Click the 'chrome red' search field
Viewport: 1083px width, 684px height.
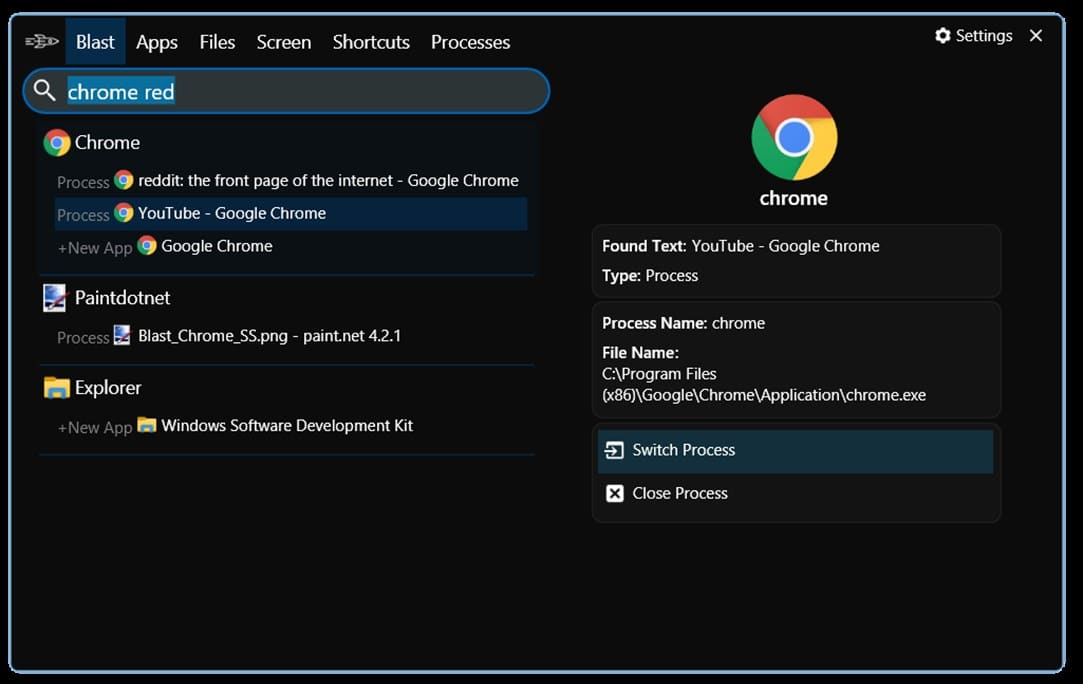point(286,91)
